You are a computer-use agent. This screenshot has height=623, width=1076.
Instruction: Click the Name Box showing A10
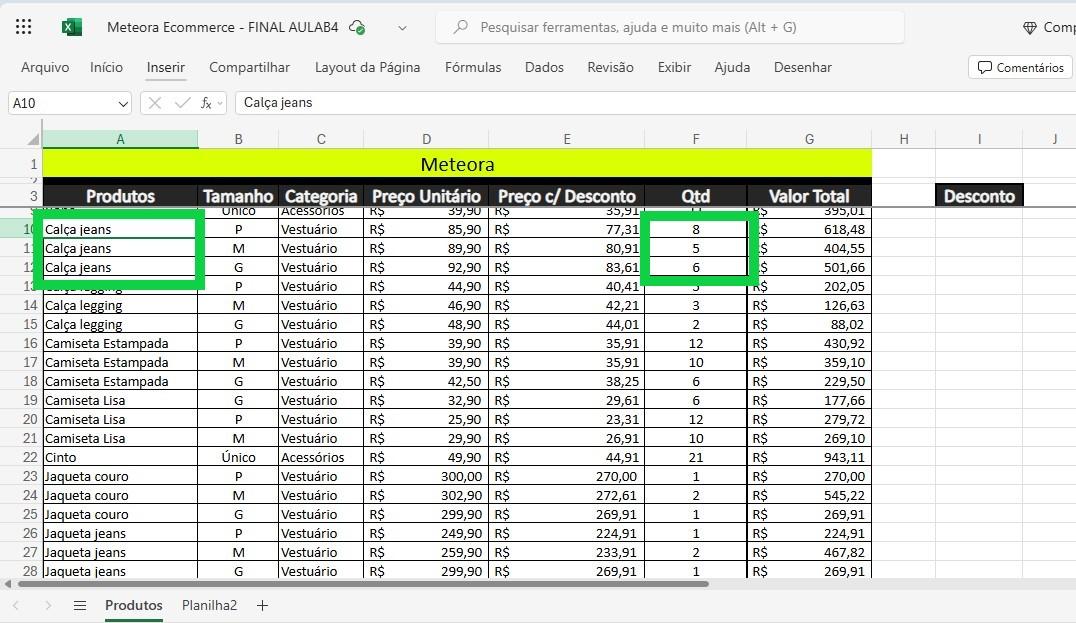[62, 103]
